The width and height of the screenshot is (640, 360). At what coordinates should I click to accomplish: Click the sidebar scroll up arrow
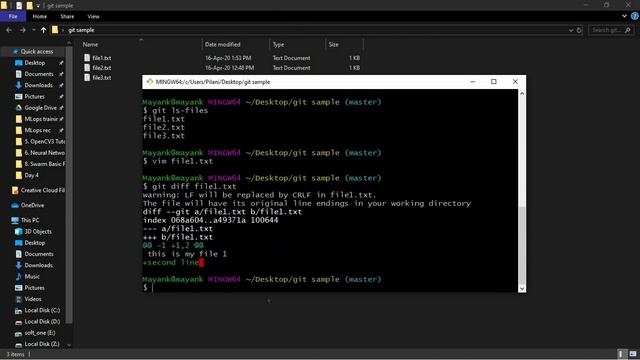69,42
